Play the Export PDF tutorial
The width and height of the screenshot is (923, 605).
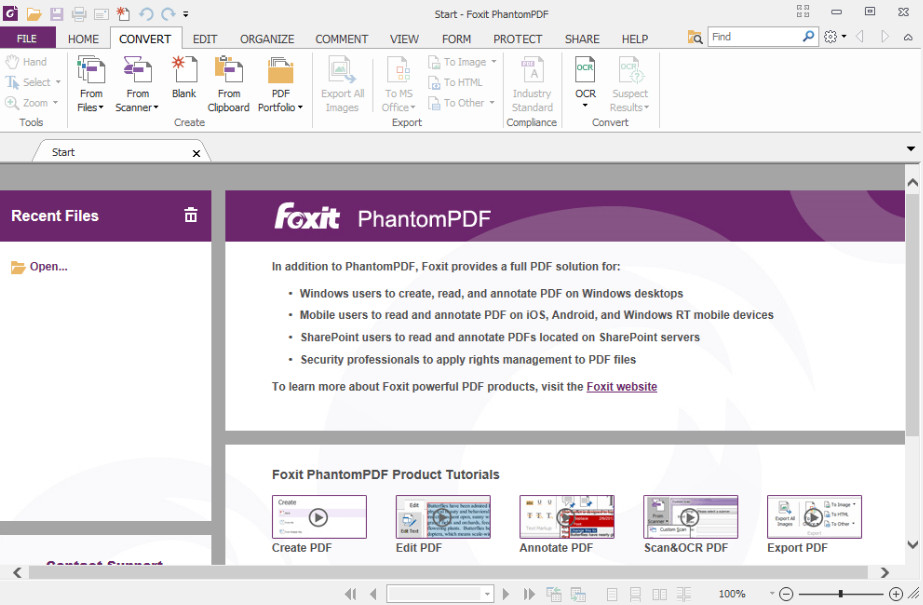[x=814, y=517]
